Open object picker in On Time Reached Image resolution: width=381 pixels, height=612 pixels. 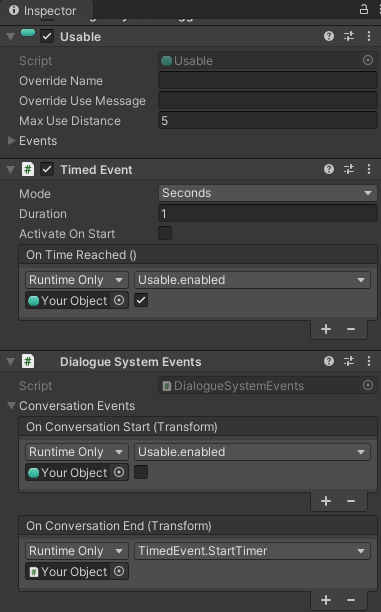(119, 300)
